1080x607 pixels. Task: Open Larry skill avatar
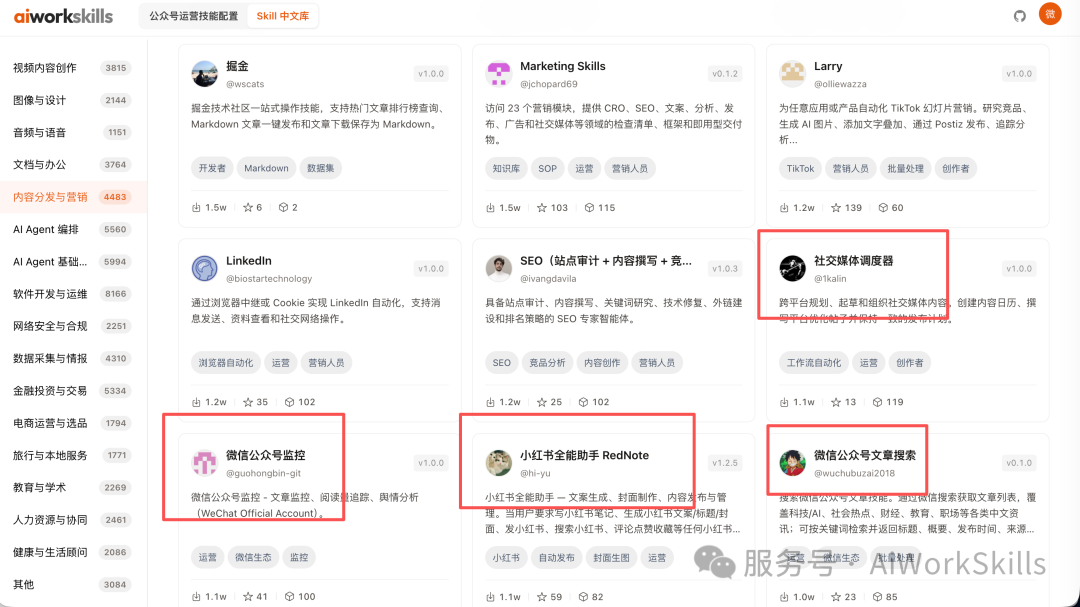tap(793, 74)
